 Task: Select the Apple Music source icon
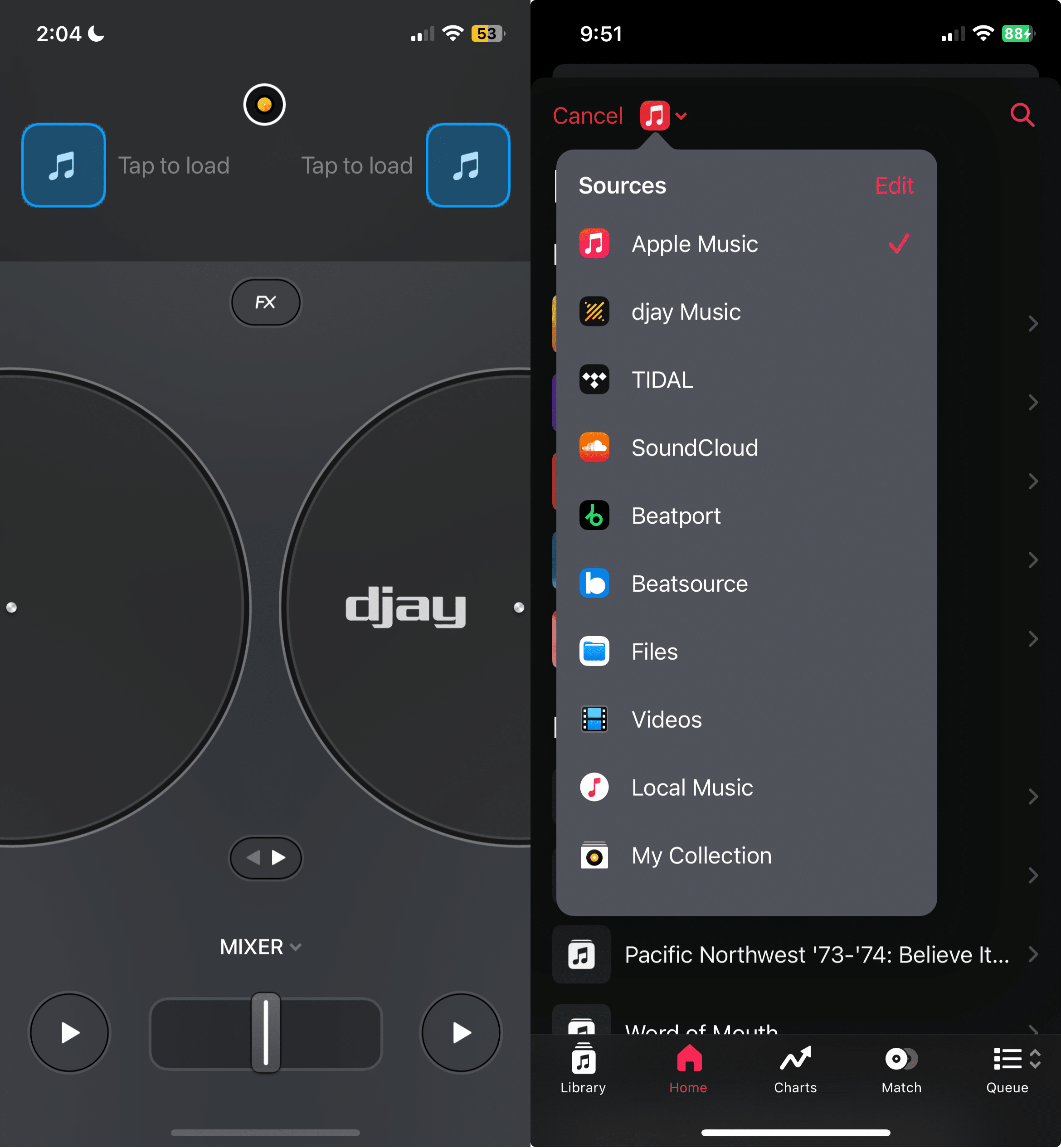point(594,243)
